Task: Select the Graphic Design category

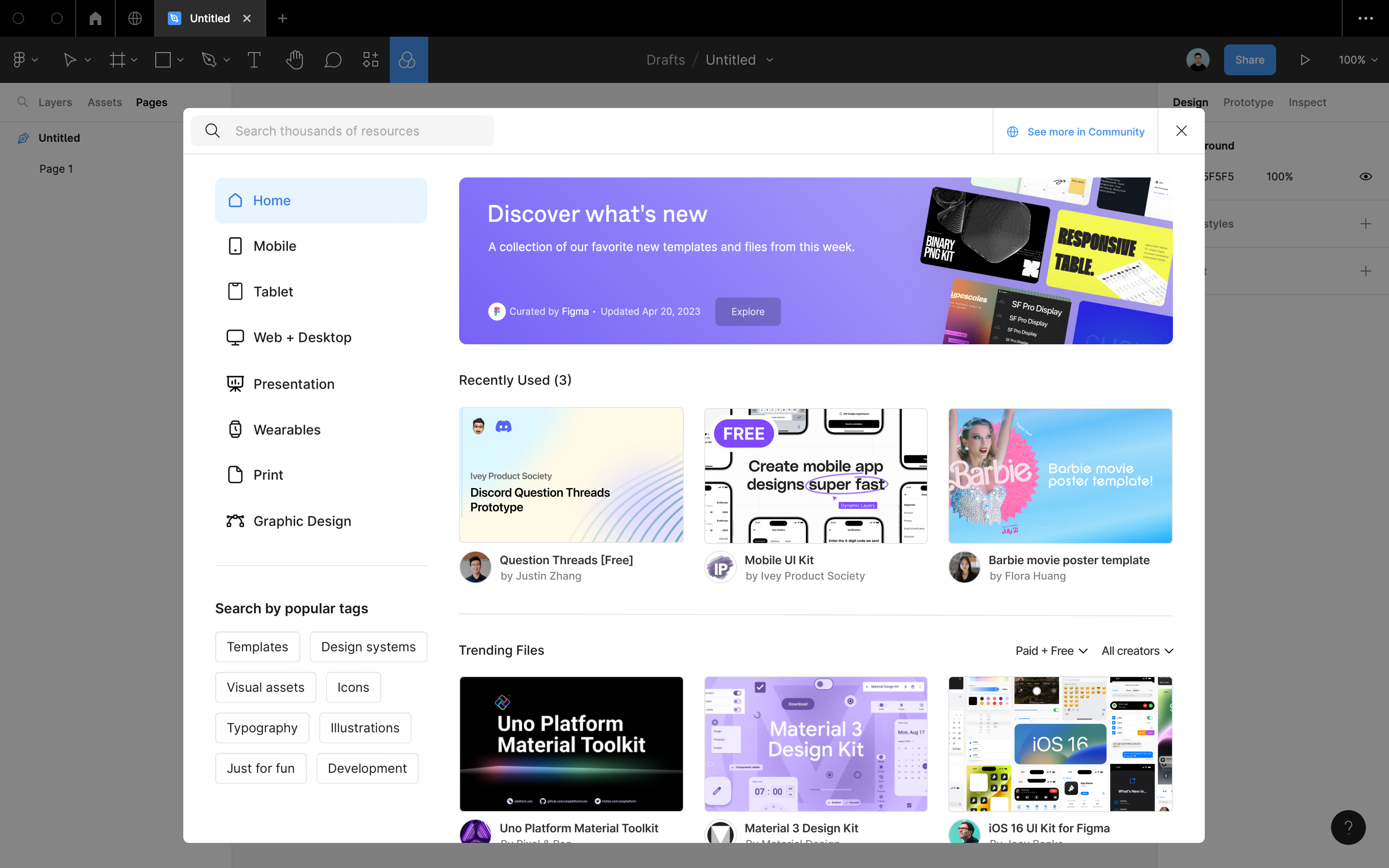Action: pyautogui.click(x=321, y=521)
